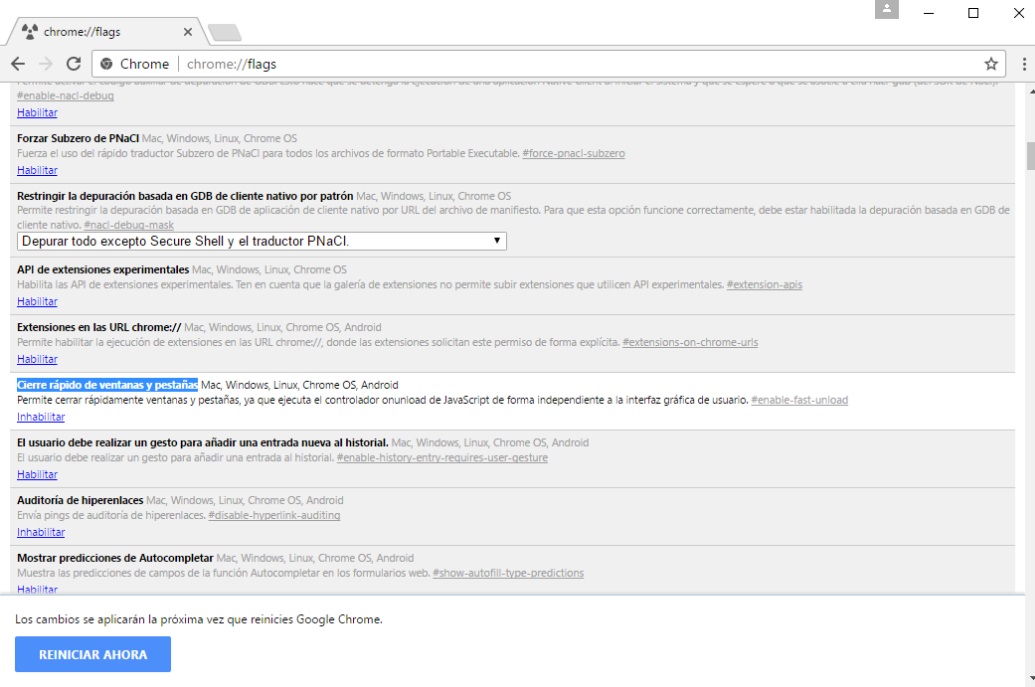Screen dimensions: 1035x687
Task: Open the Chrome three-dot menu
Action: coord(1024,64)
